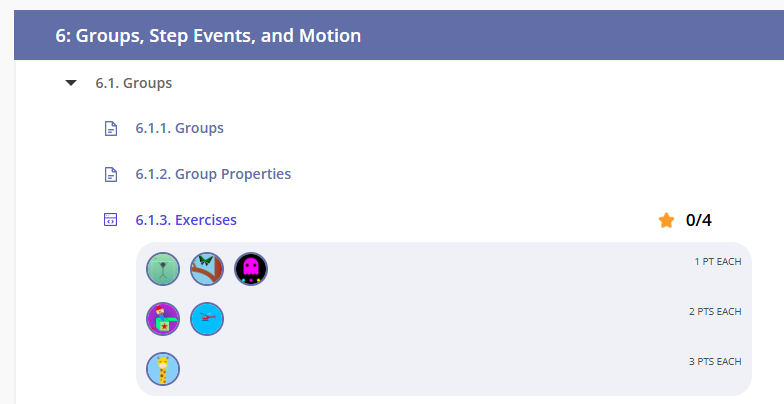Open the butterfly on branch exercise
This screenshot has width=784, height=404.
point(207,268)
